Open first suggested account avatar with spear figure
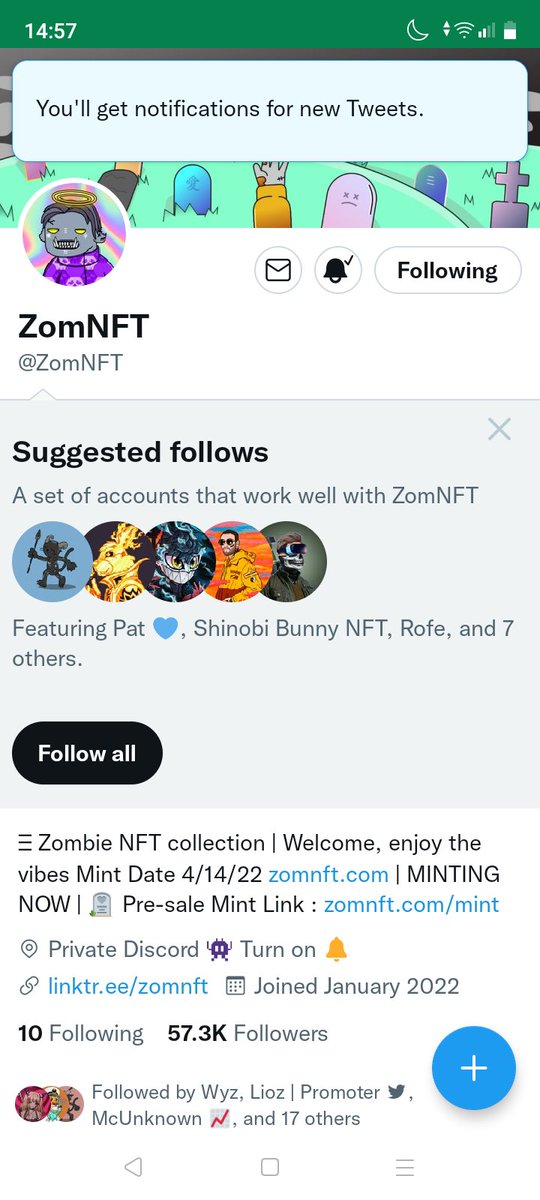The image size is (540, 1200). [52, 561]
